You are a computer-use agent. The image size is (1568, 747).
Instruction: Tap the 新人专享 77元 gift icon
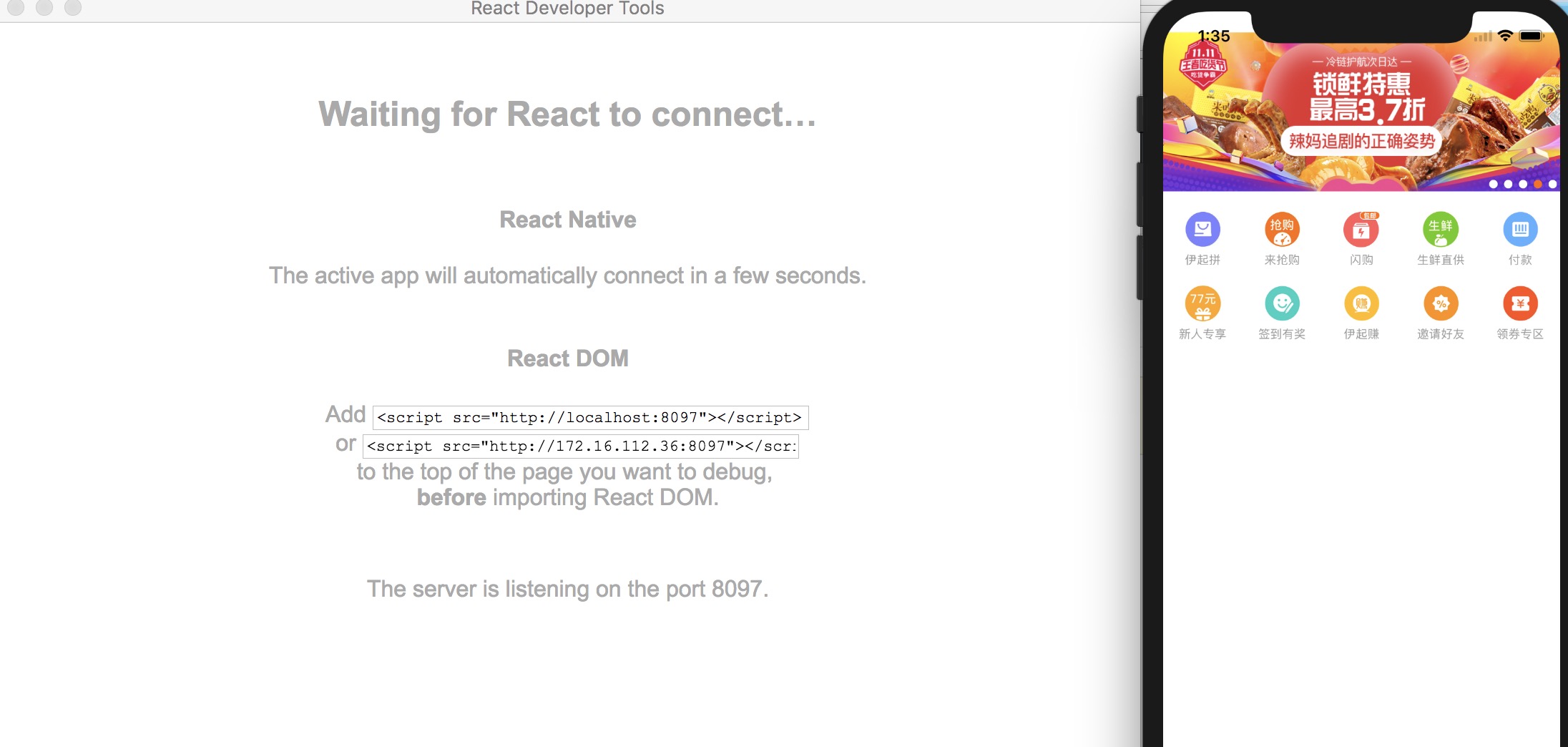1202,303
